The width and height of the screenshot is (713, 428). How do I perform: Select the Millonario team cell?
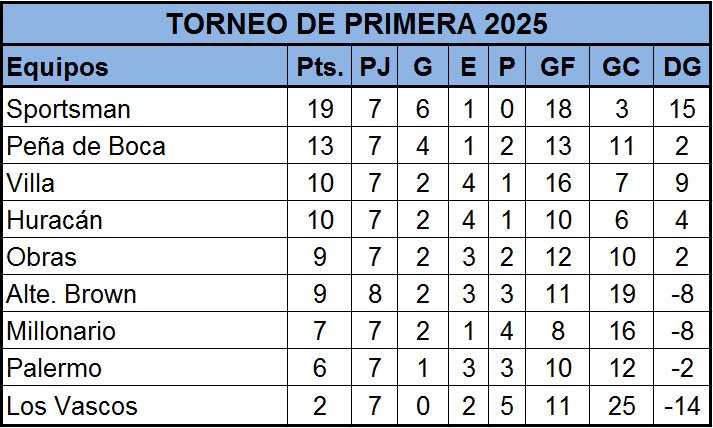pos(146,331)
